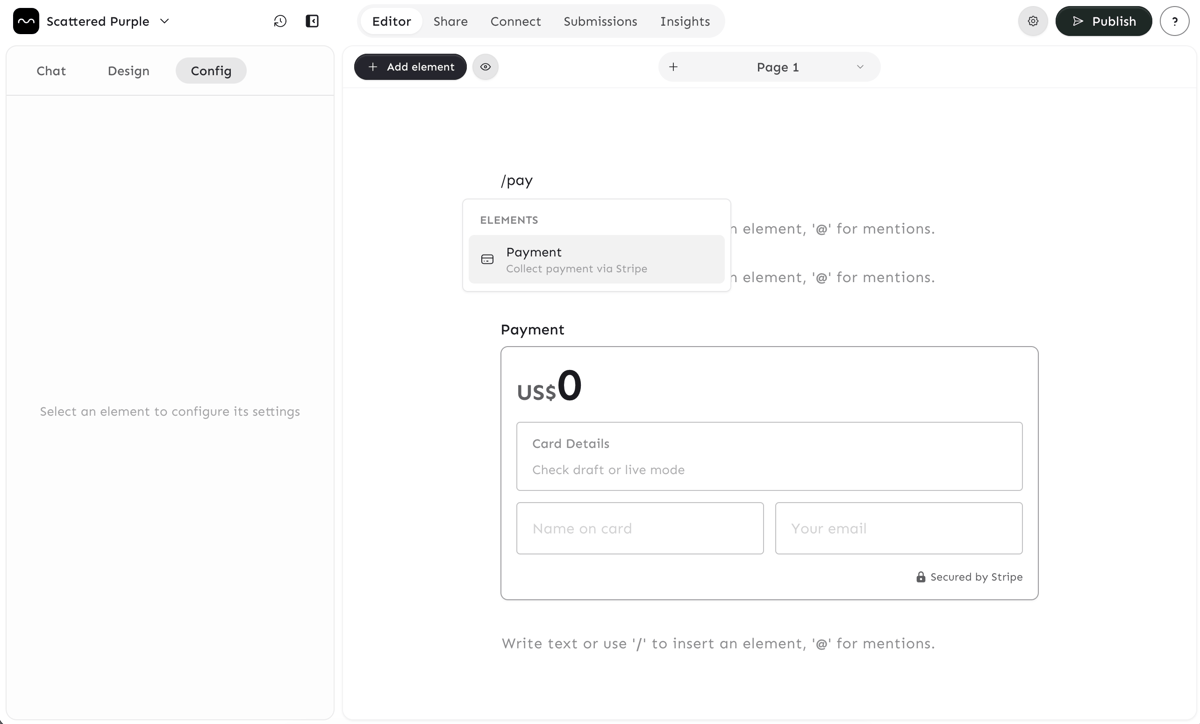Open the Chat tab in sidebar

pyautogui.click(x=51, y=71)
